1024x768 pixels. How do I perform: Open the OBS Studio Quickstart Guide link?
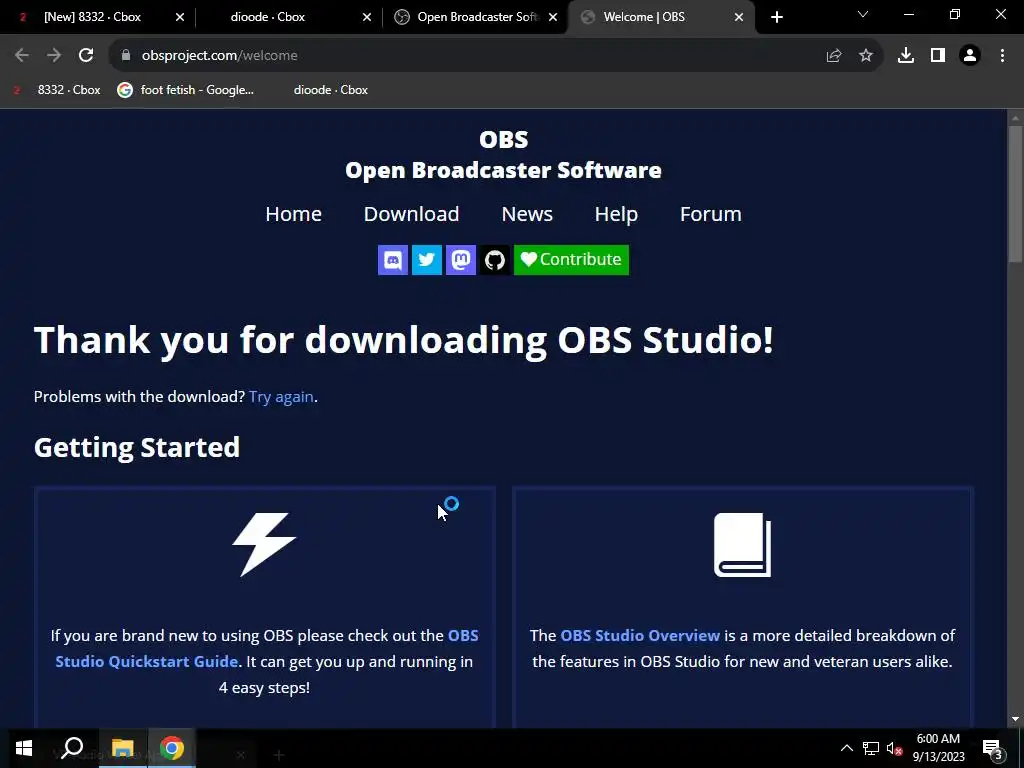(x=146, y=661)
